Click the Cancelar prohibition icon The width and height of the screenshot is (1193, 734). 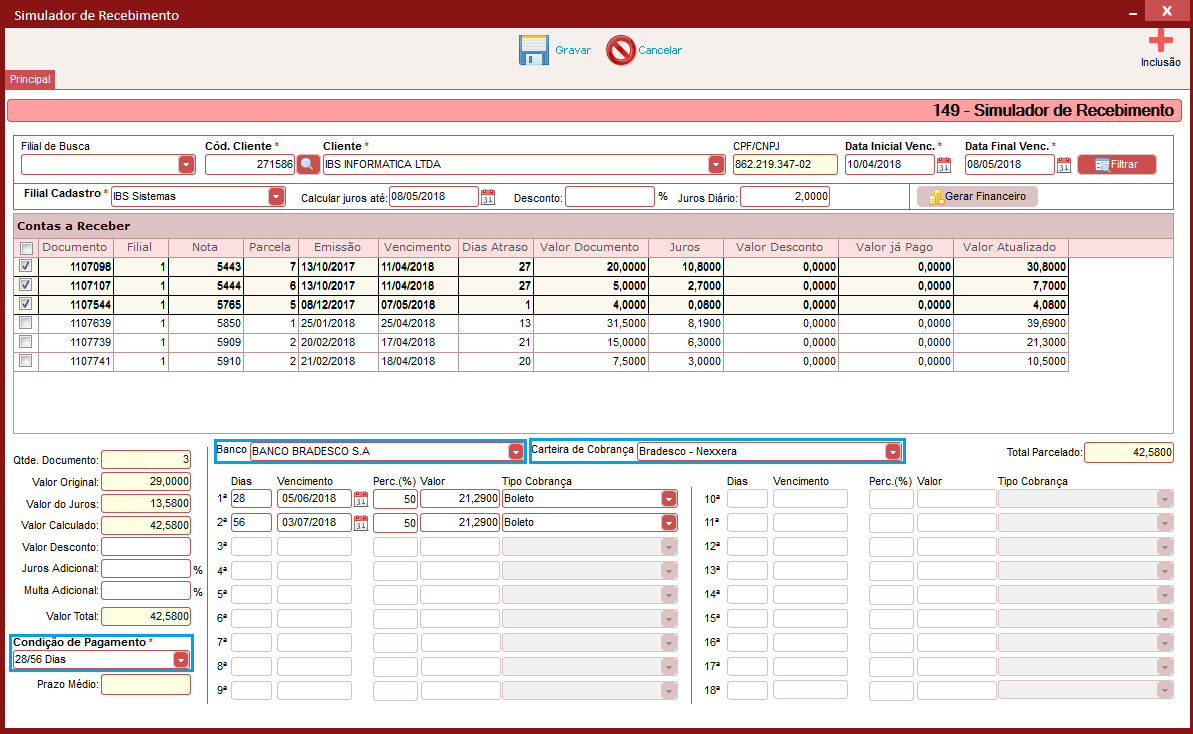[621, 50]
